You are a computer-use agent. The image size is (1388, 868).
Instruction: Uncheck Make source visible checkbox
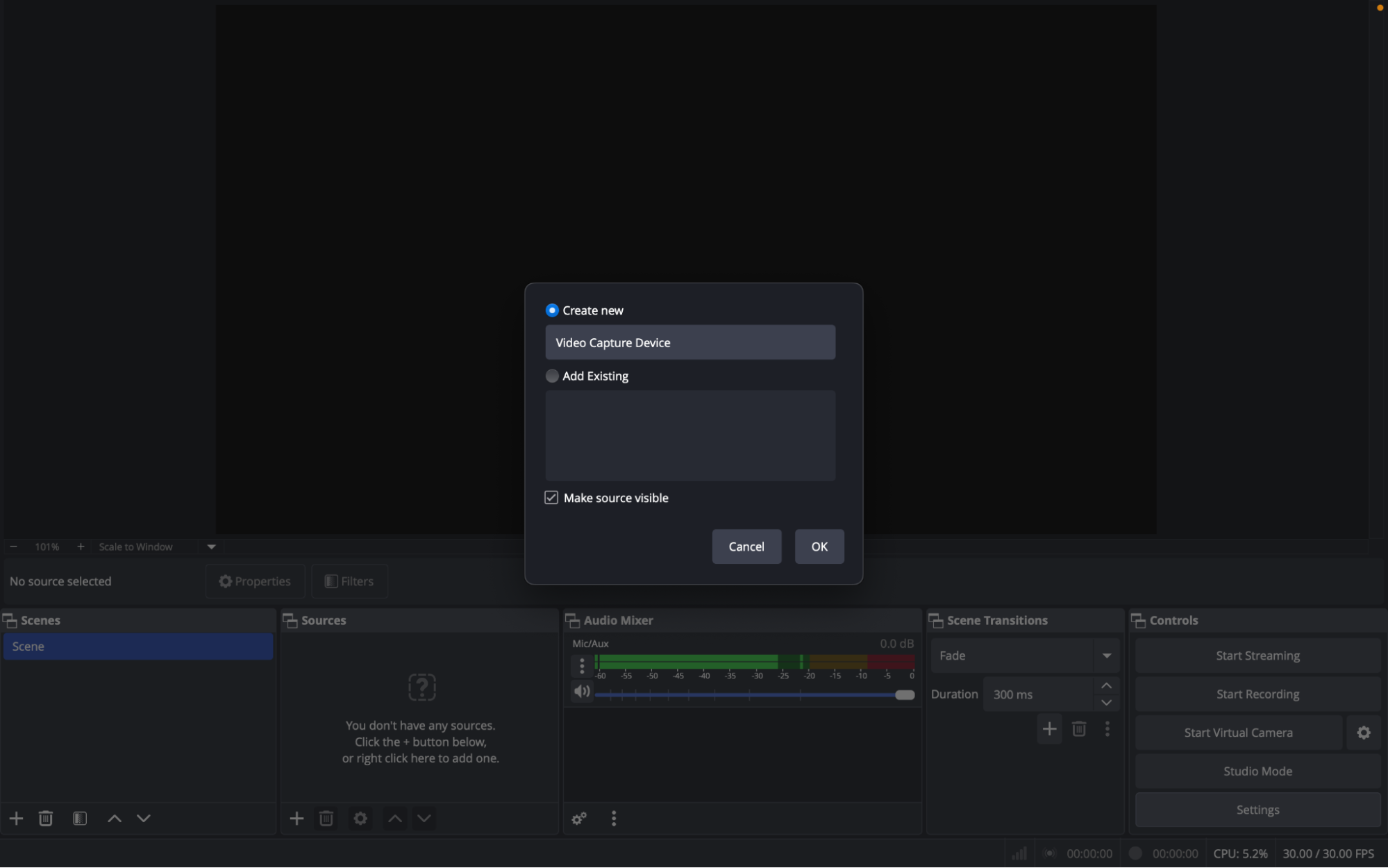[x=551, y=498]
